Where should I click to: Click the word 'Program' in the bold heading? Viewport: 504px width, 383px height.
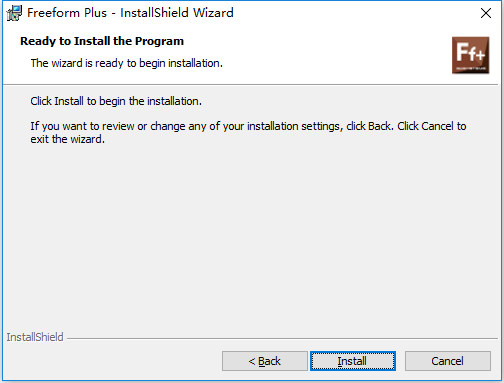(x=159, y=41)
